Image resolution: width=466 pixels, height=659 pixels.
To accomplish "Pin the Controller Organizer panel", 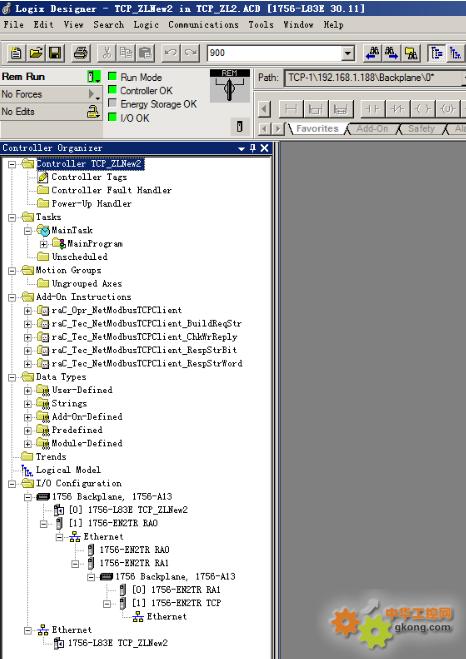I will pos(253,148).
